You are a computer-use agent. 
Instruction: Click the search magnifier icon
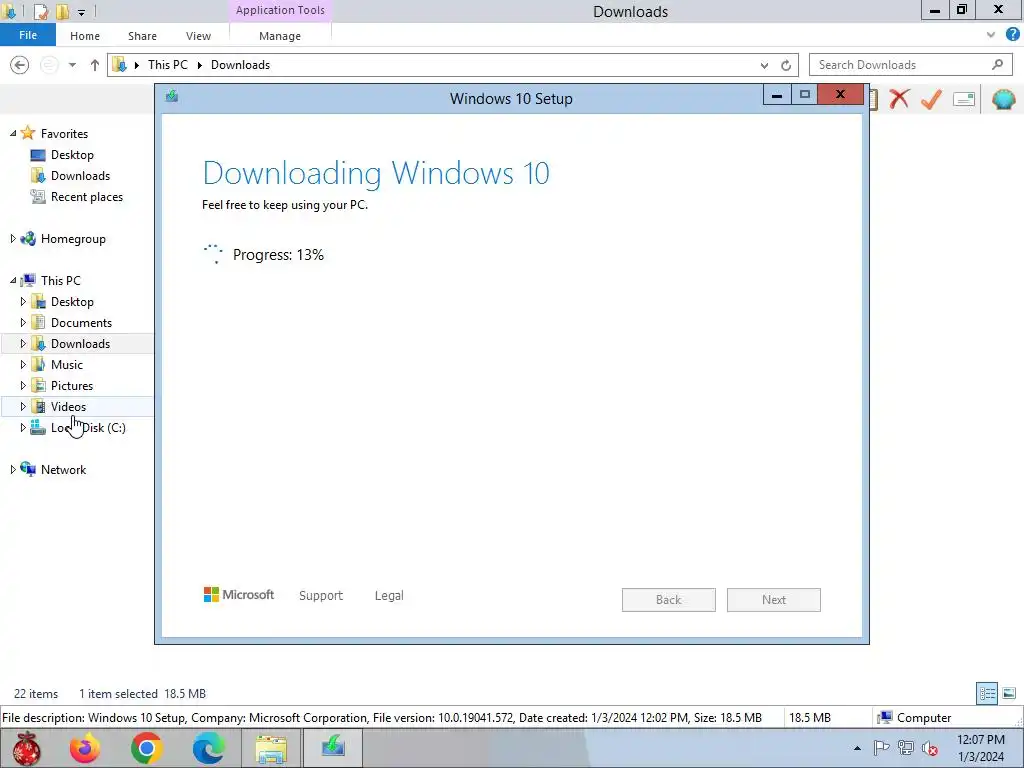point(997,64)
